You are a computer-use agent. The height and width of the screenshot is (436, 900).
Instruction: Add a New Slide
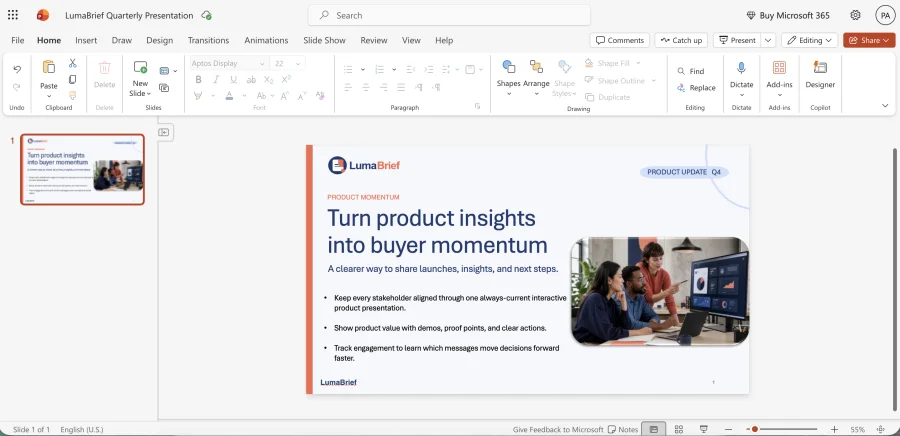point(140,79)
